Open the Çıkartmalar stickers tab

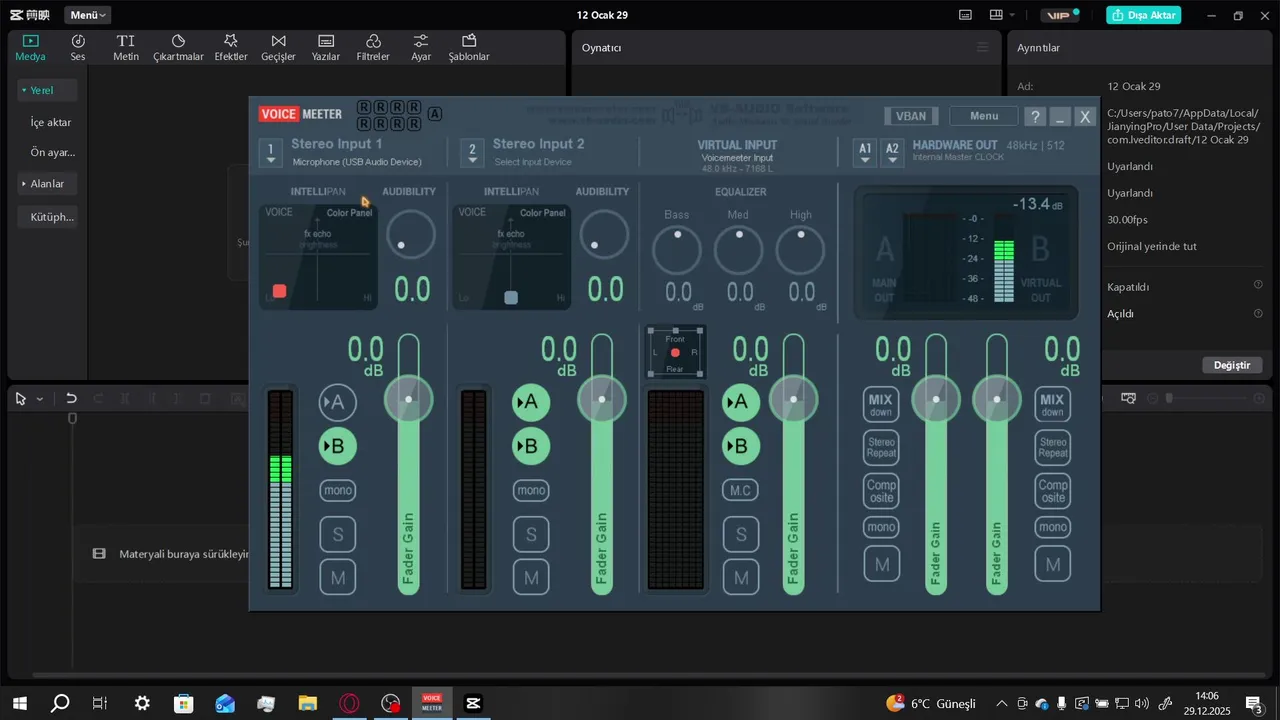point(178,47)
